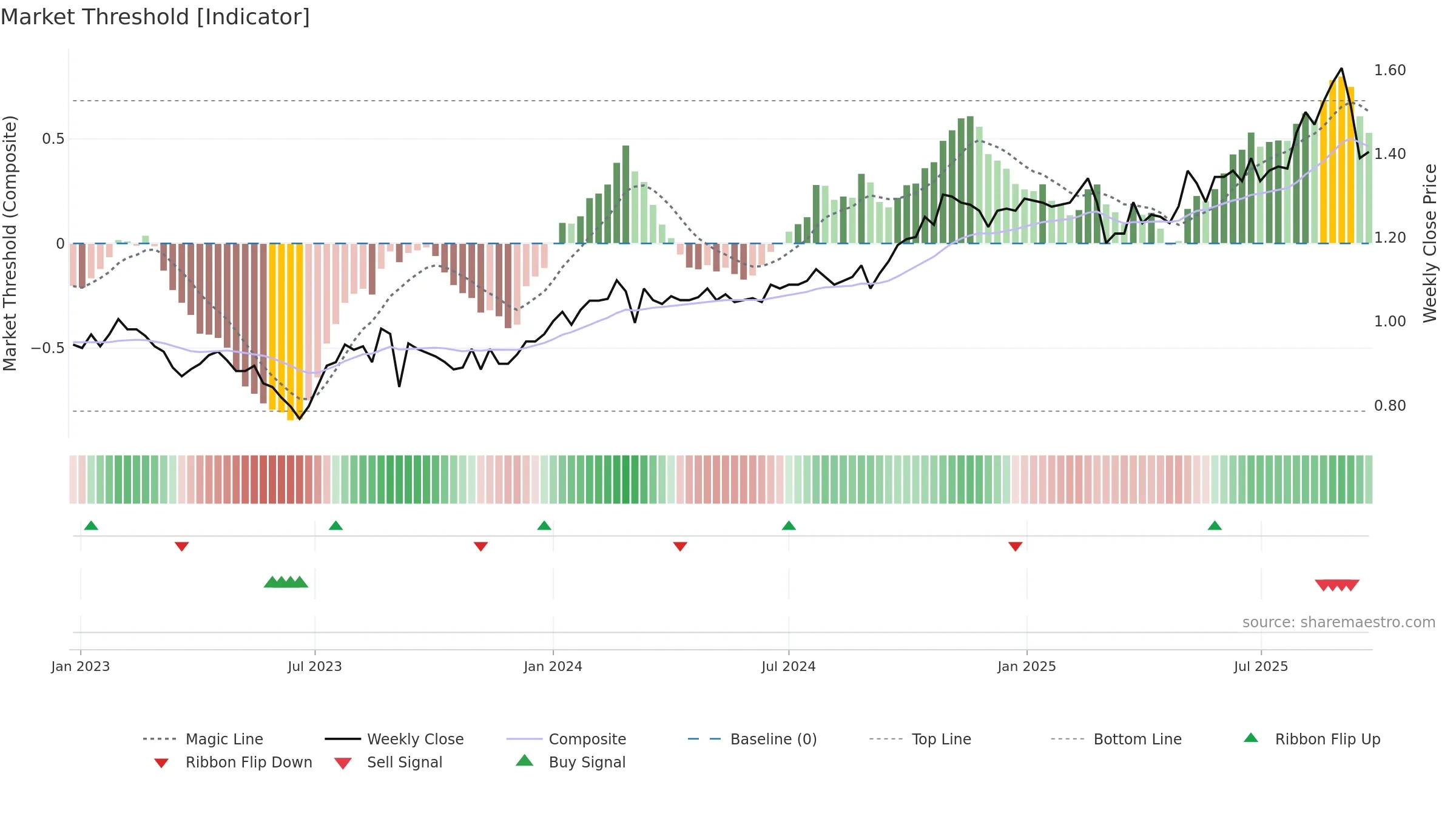Click the 1.00 price axis label
1456x819 pixels.
pos(1390,322)
